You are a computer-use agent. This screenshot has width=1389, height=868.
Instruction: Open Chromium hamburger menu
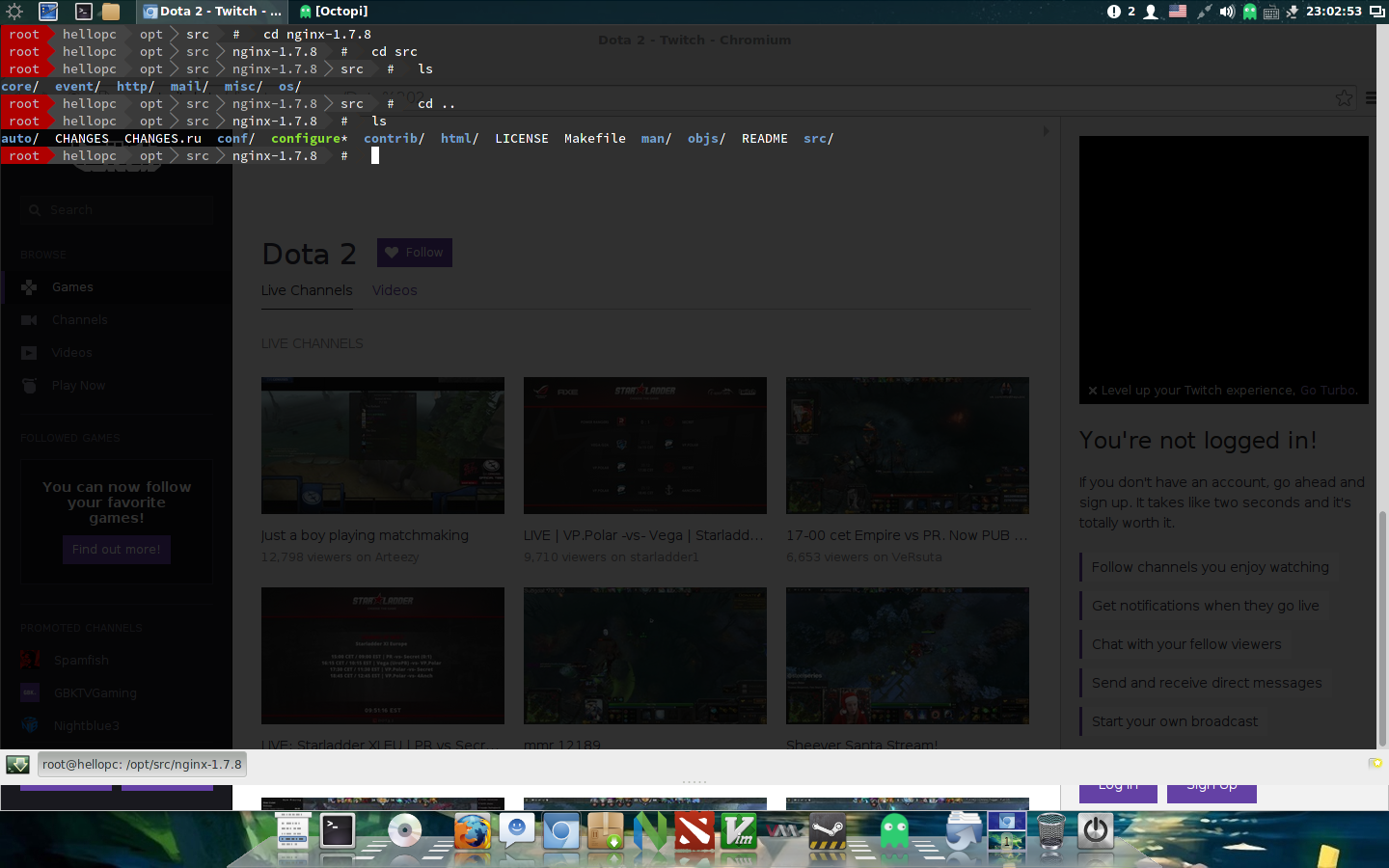click(x=1372, y=98)
